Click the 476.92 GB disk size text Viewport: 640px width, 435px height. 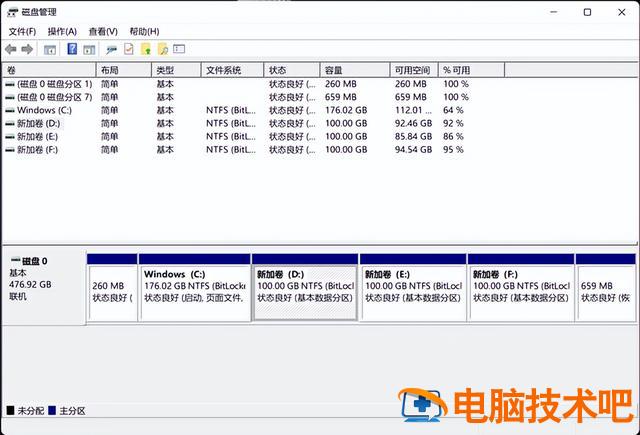pyautogui.click(x=30, y=284)
